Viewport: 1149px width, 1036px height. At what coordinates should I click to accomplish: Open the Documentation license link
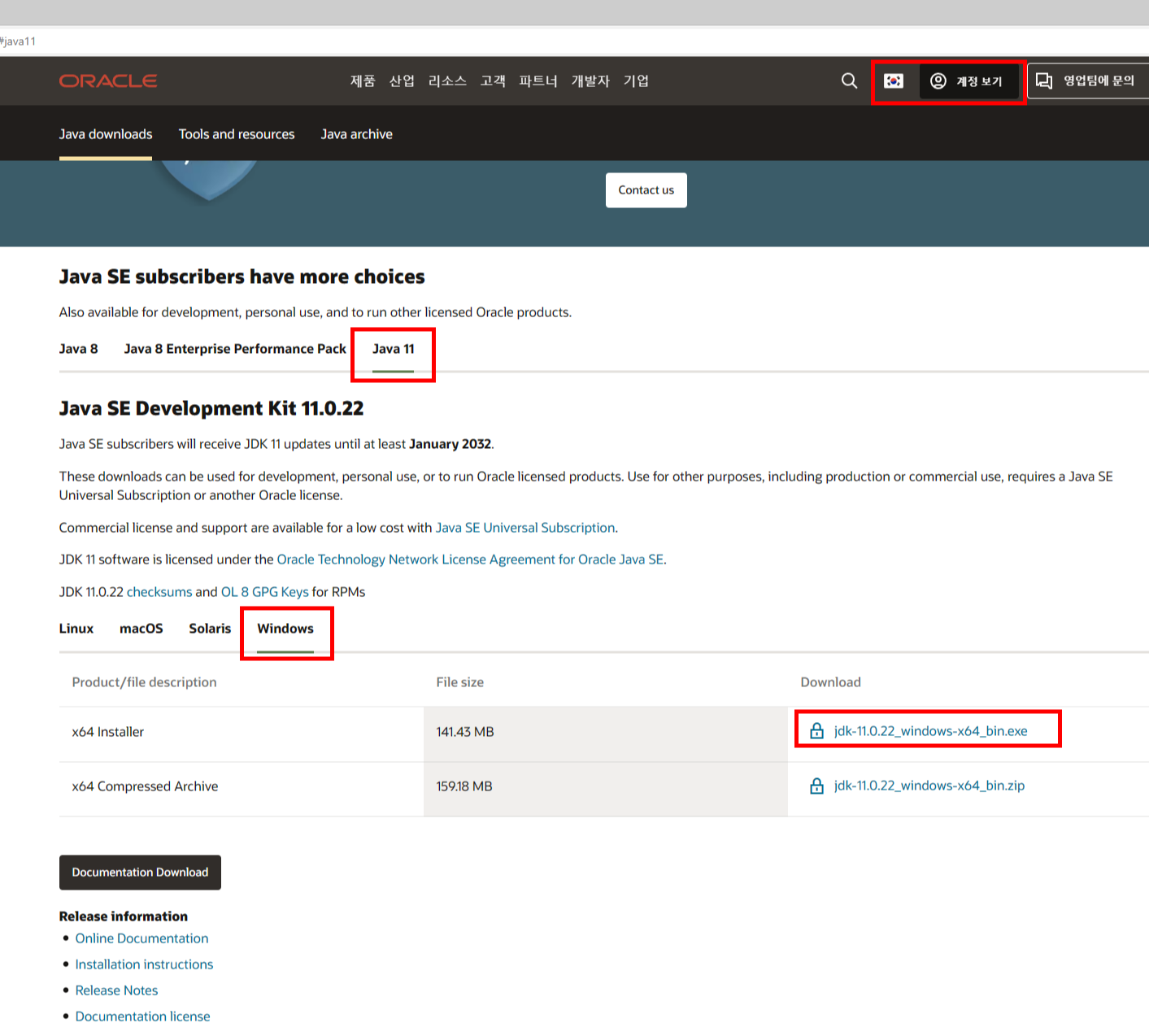click(142, 1016)
